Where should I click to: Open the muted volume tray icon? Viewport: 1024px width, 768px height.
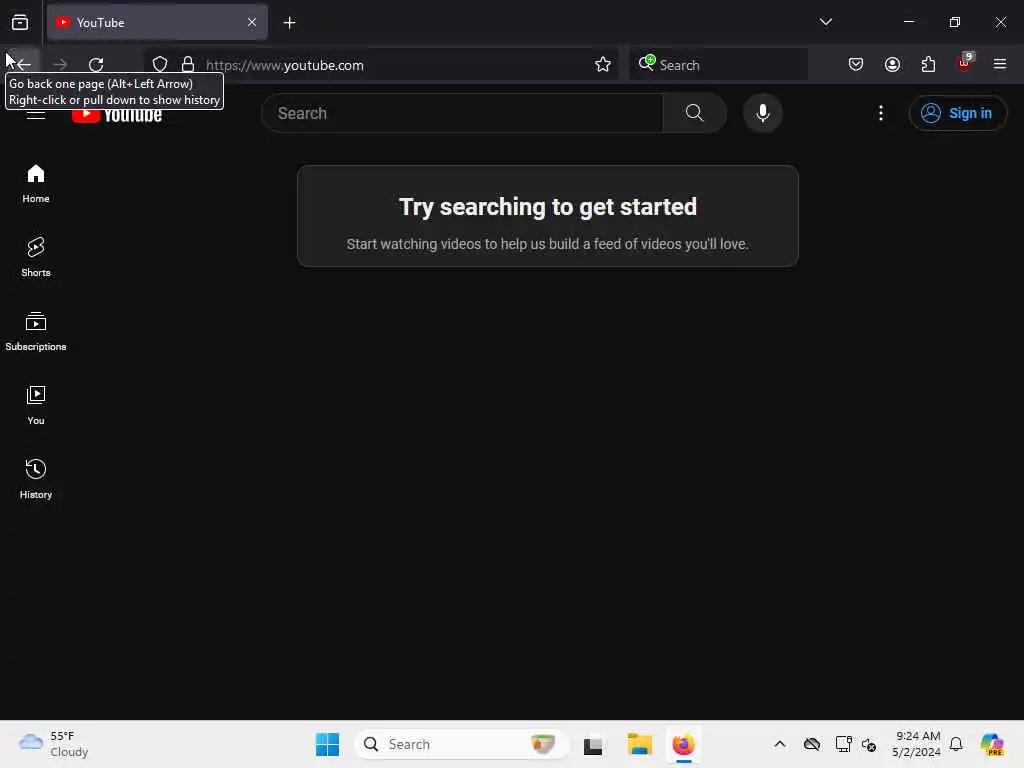click(x=869, y=744)
